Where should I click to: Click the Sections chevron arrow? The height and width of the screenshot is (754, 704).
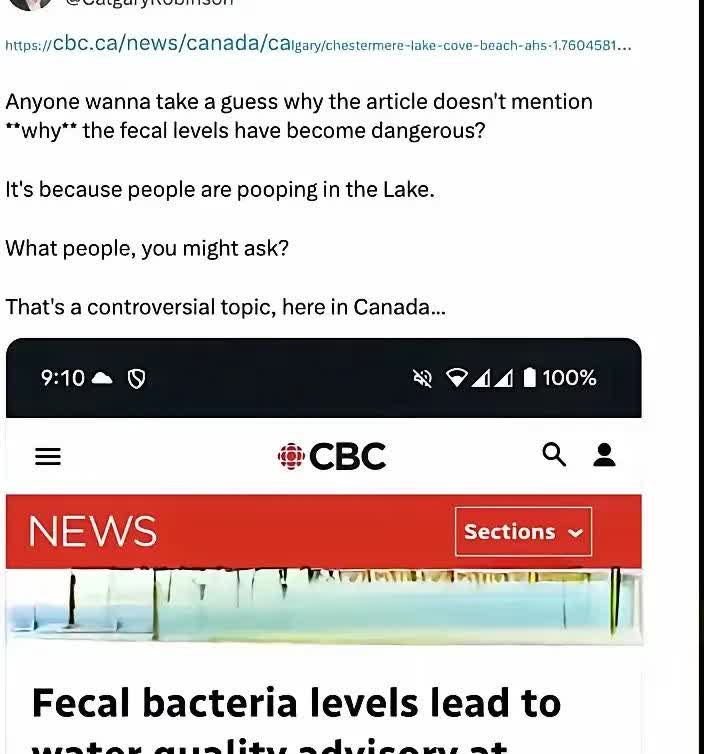tap(575, 532)
